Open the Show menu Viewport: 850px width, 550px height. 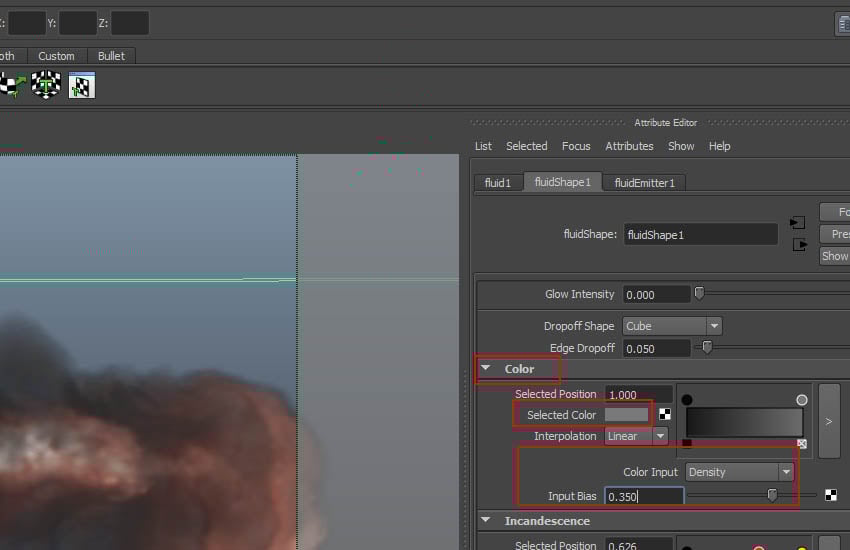click(681, 146)
